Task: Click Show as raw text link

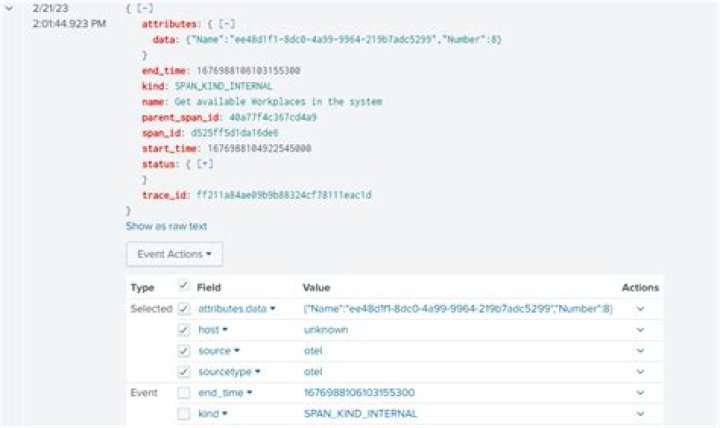Action: click(166, 226)
